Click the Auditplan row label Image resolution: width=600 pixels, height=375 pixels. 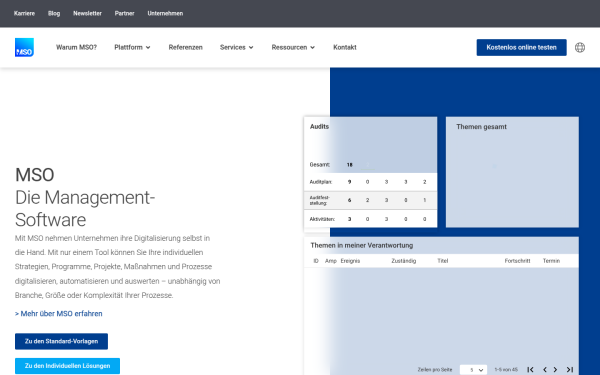coord(321,182)
